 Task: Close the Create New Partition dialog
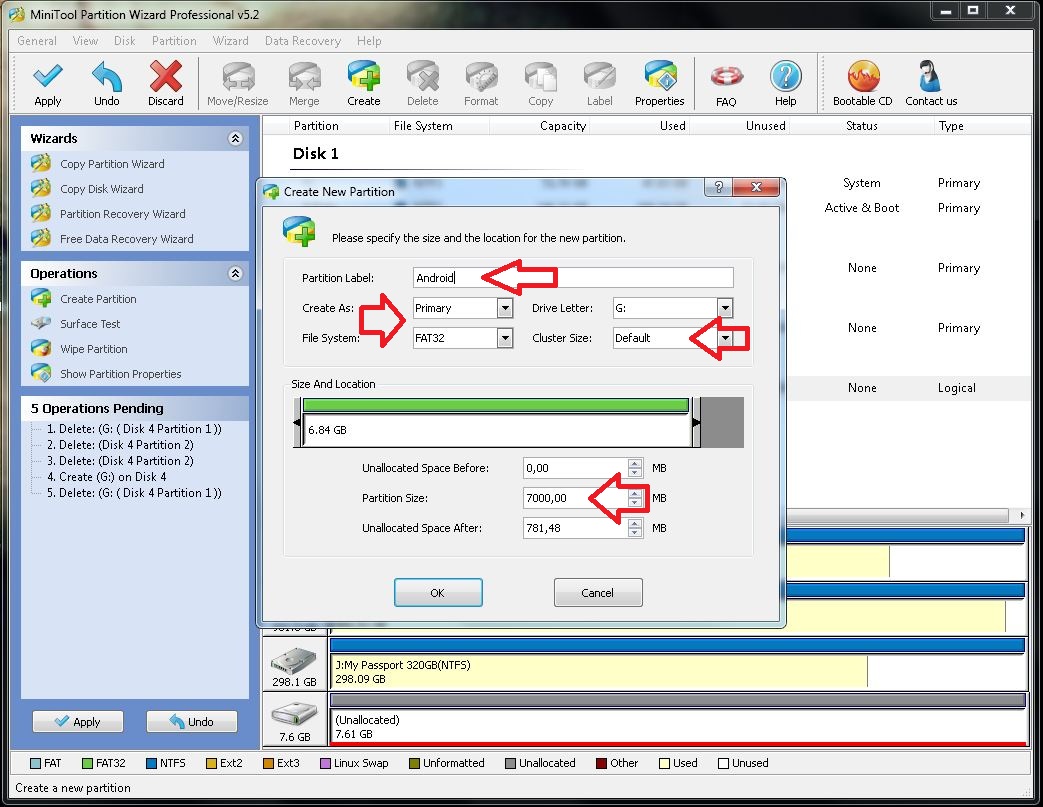coord(756,187)
